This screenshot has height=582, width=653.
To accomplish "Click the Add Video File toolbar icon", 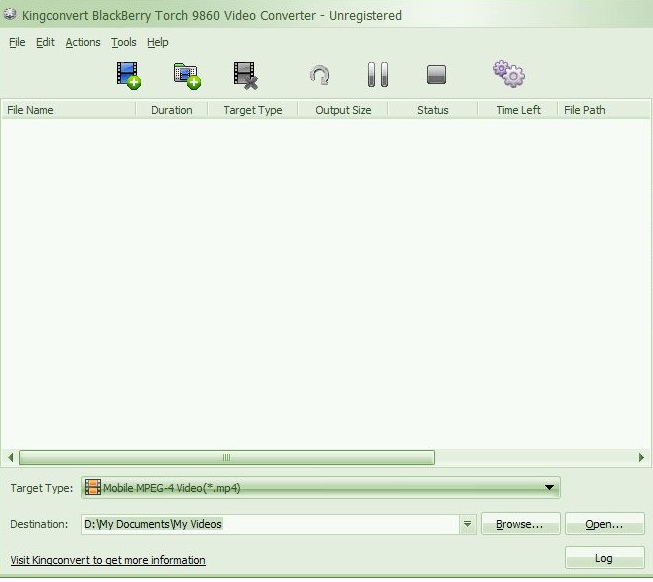I will 128,75.
